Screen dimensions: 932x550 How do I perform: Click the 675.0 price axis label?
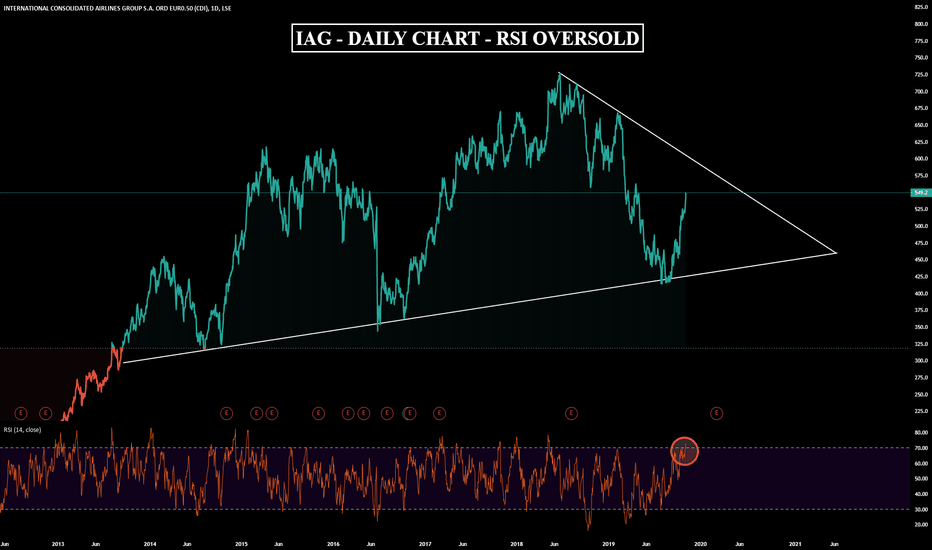point(921,108)
